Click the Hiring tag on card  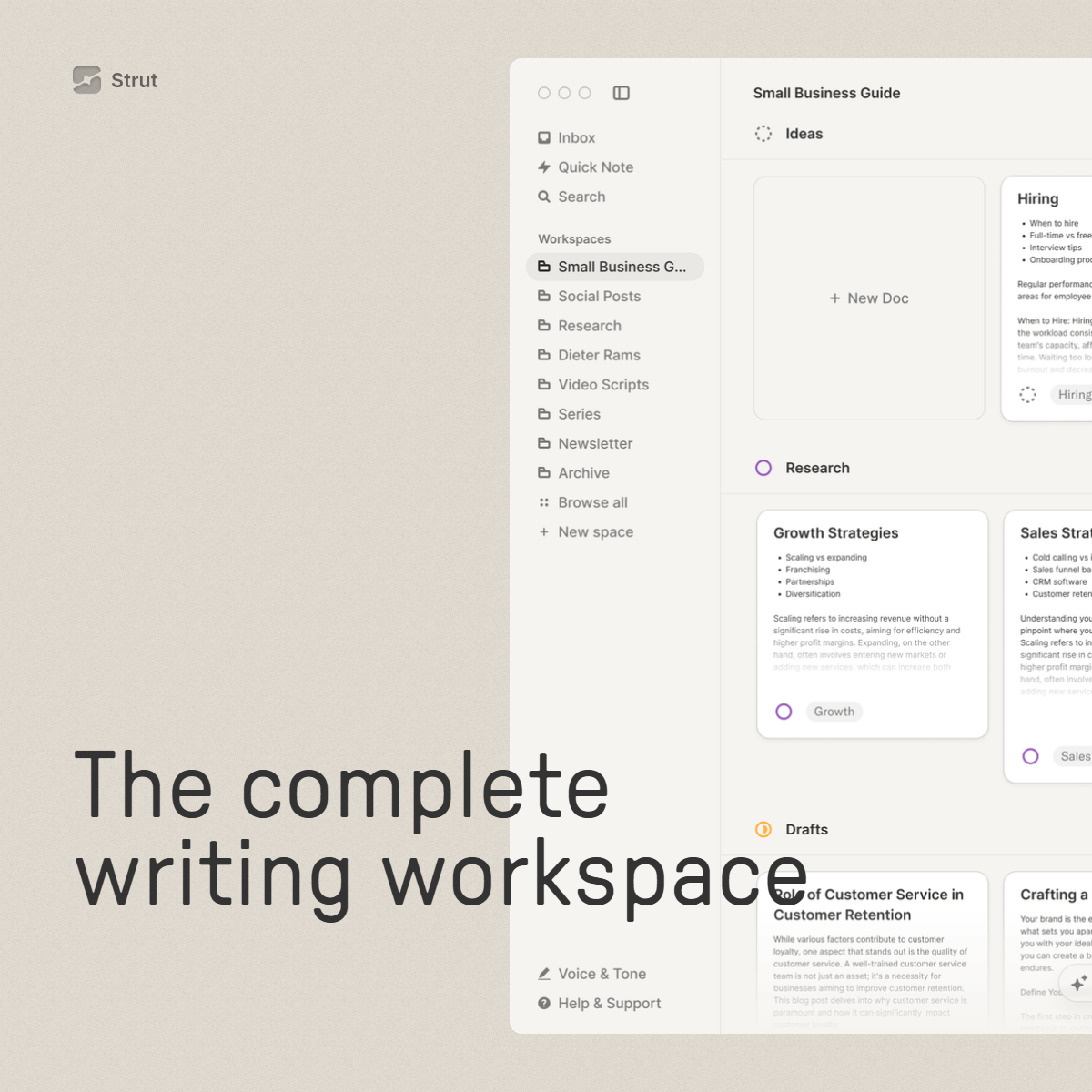(x=1072, y=394)
